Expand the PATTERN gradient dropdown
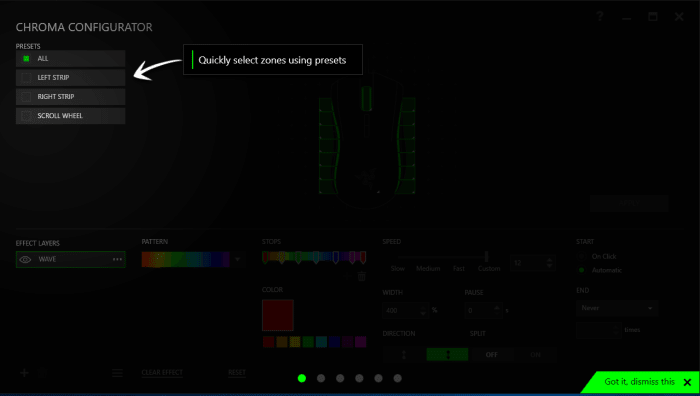700x396 pixels. click(238, 259)
